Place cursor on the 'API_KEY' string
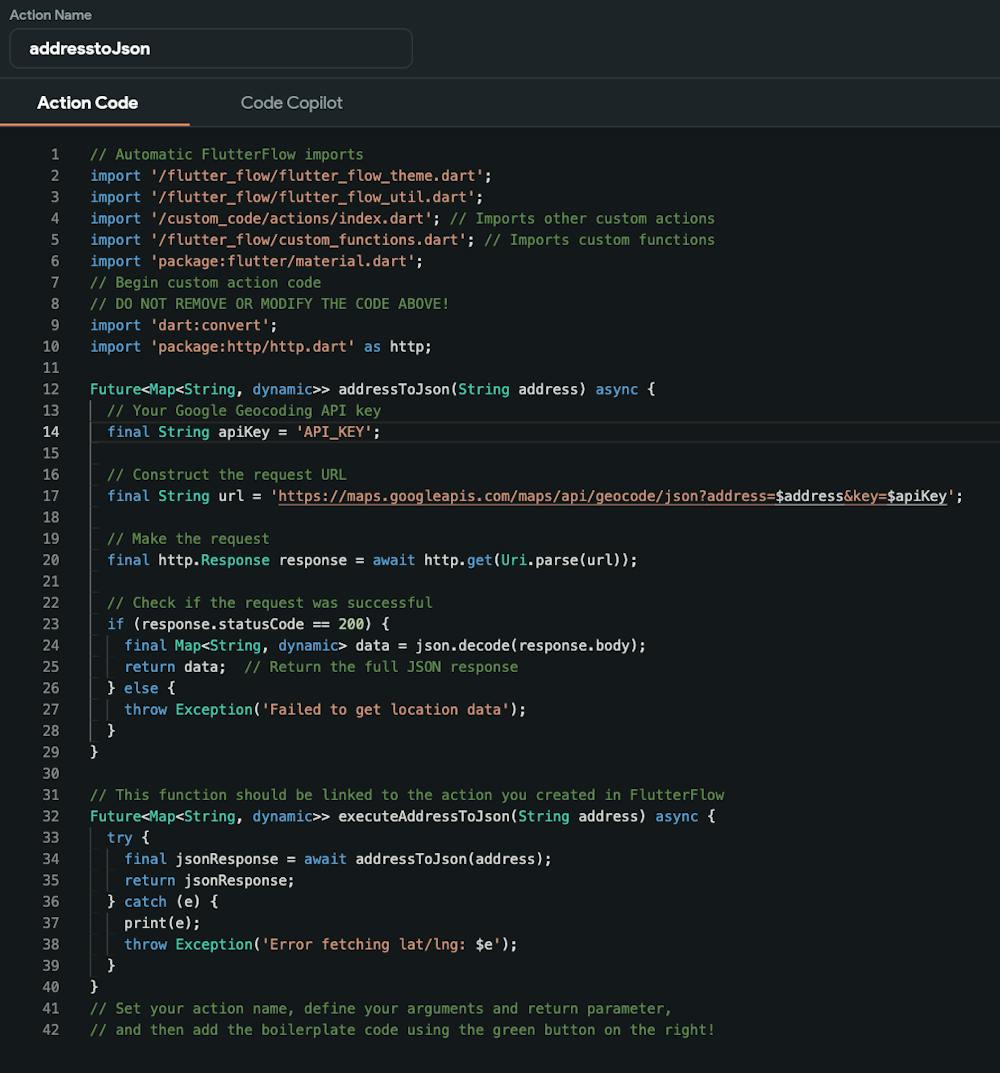Viewport: 1000px width, 1073px height. point(334,432)
